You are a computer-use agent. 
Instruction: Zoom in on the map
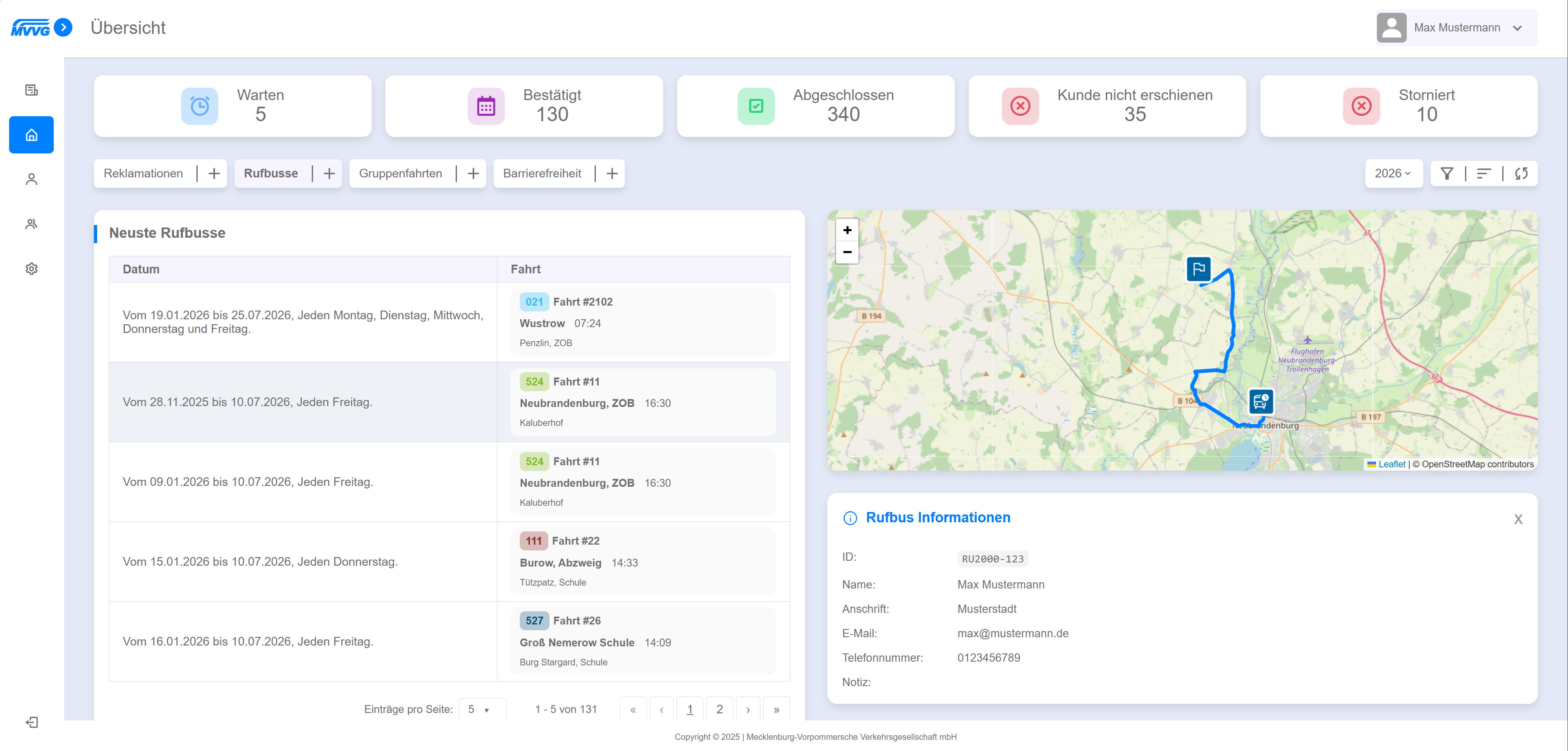847,230
